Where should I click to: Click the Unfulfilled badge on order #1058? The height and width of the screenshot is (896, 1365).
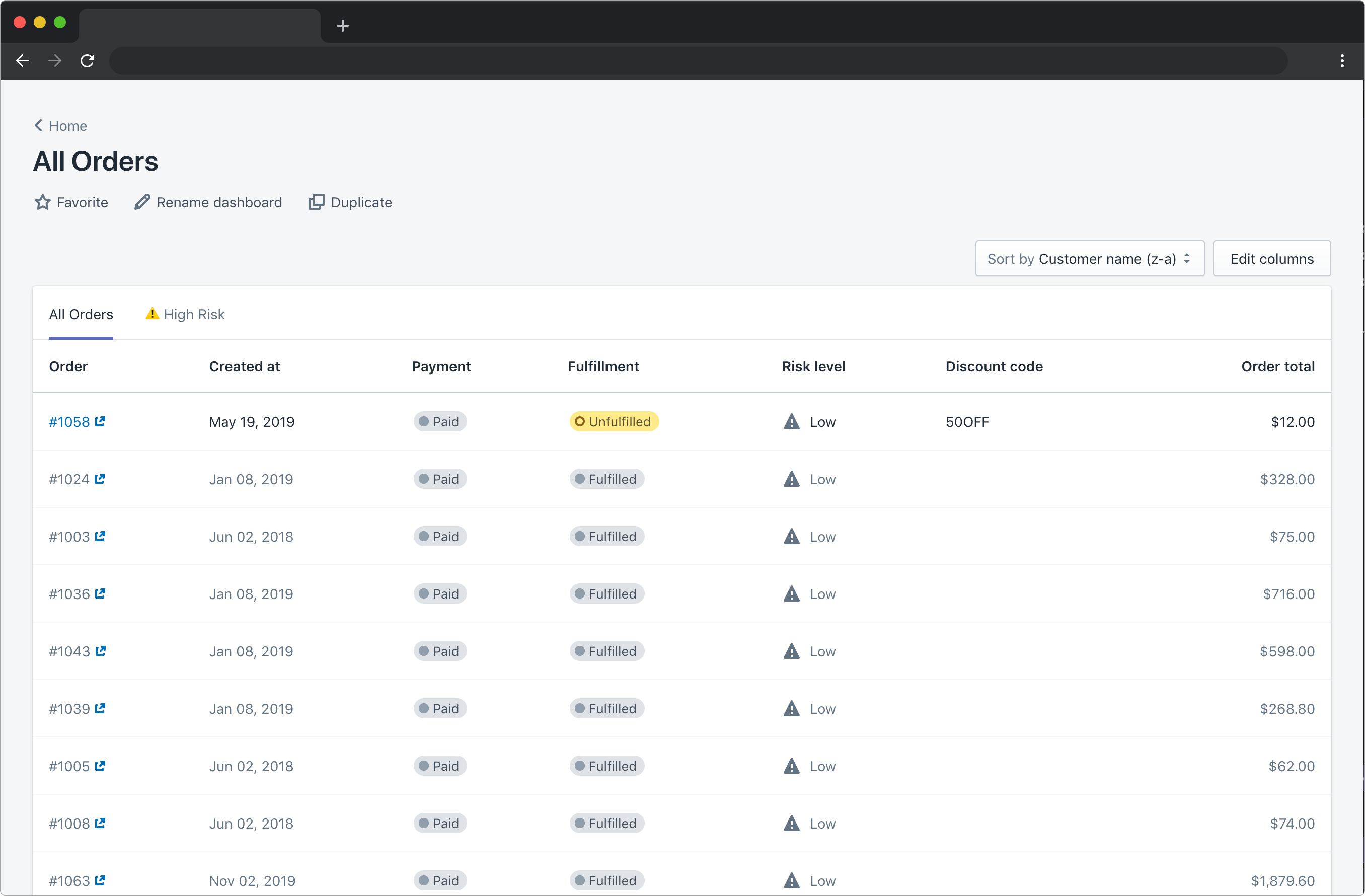coord(614,422)
